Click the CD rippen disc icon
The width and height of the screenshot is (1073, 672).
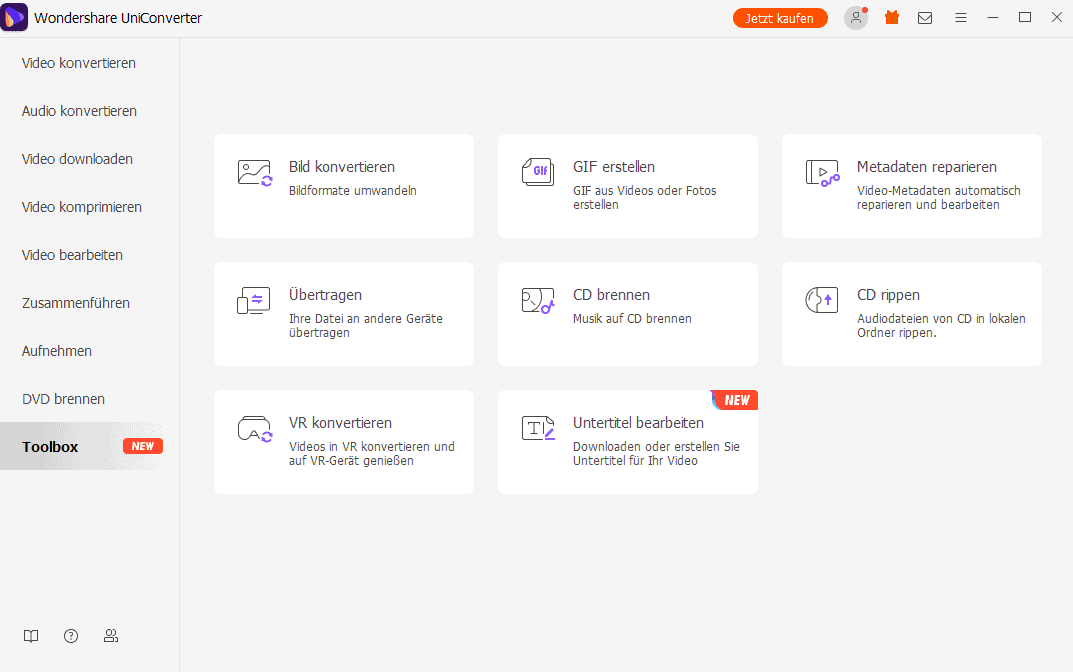822,300
